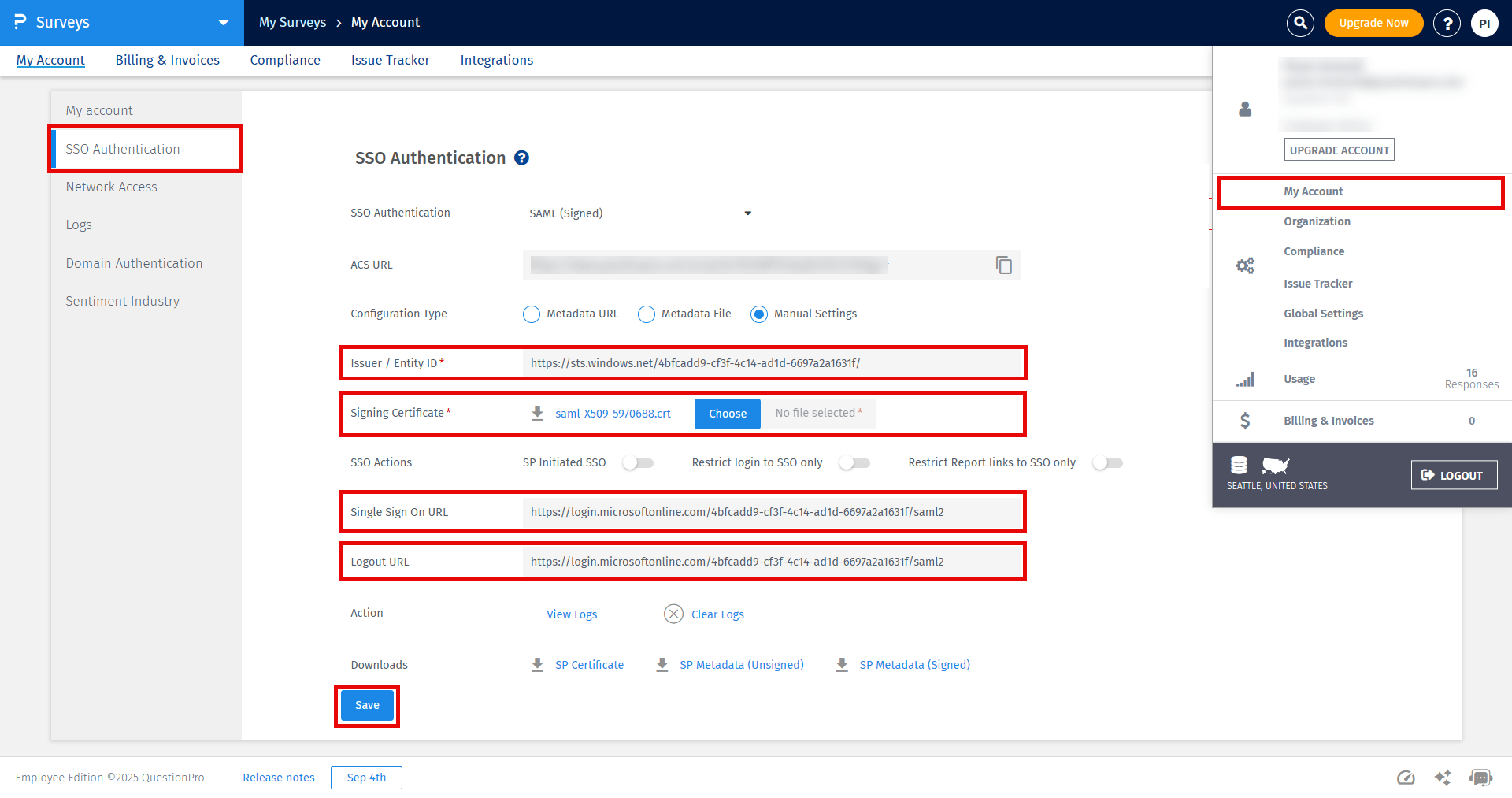Click the data center database icon
This screenshot has width=1512, height=798.
tap(1239, 465)
